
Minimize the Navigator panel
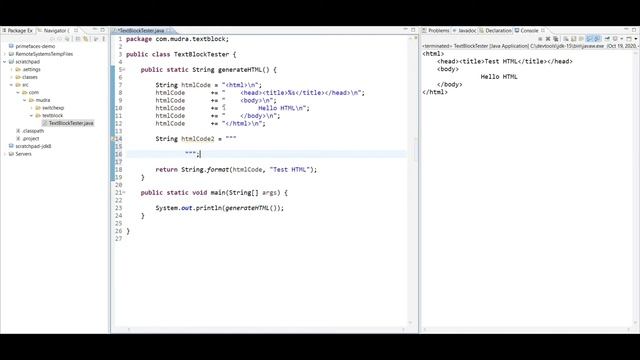pyautogui.click(x=95, y=30)
